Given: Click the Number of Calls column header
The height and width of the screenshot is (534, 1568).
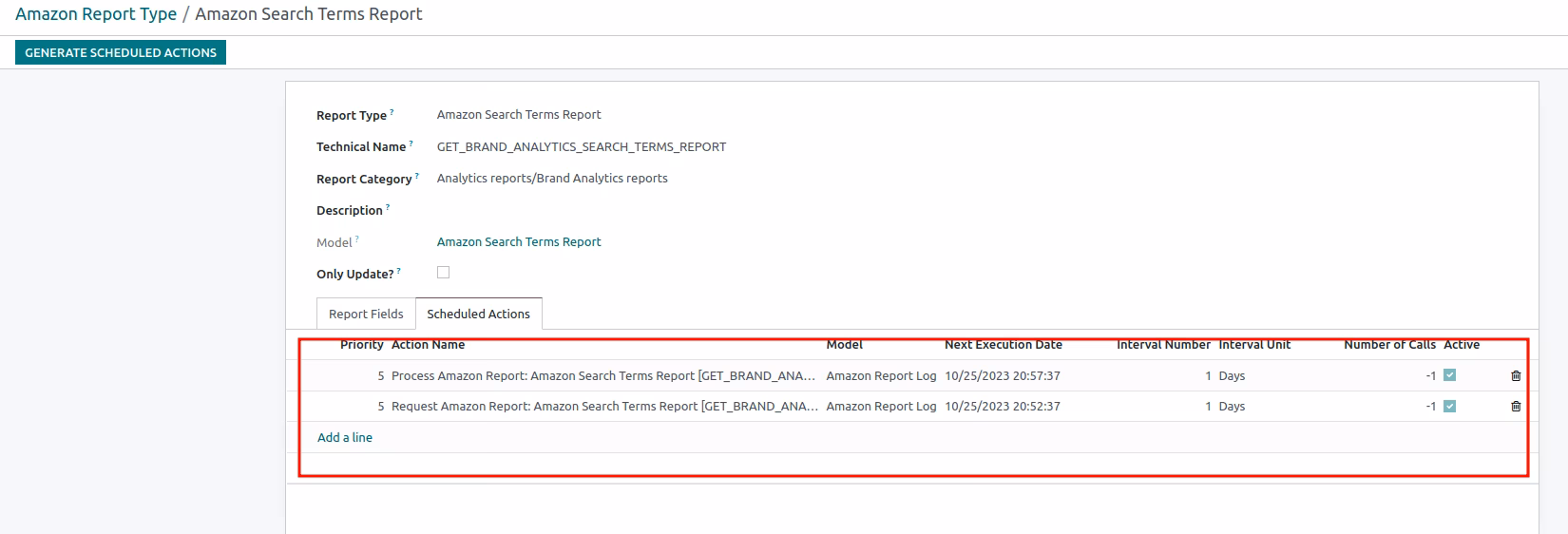Looking at the screenshot, I should (x=1389, y=345).
